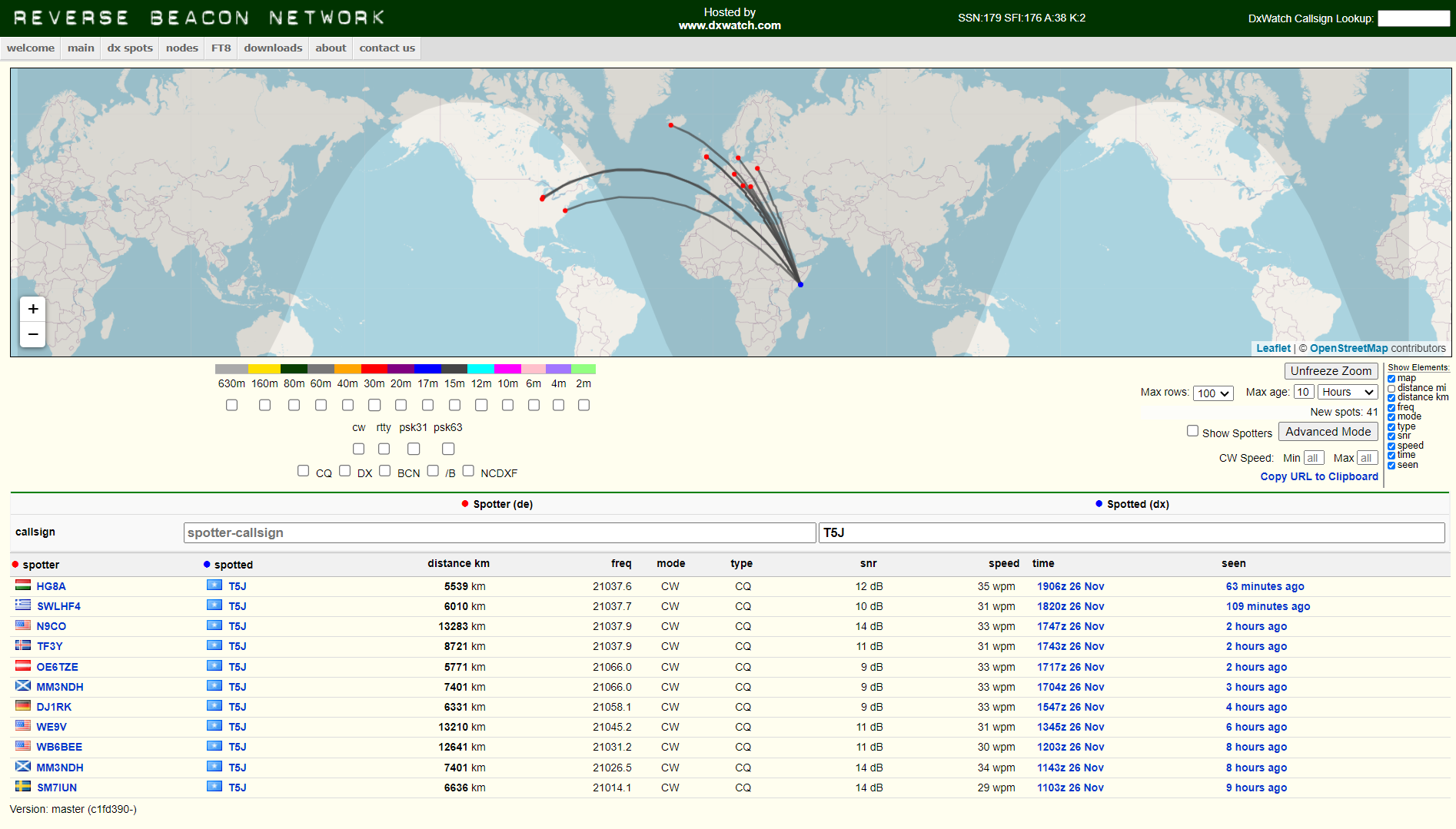
Task: Open the Max rows dropdown
Action: click(x=1213, y=393)
